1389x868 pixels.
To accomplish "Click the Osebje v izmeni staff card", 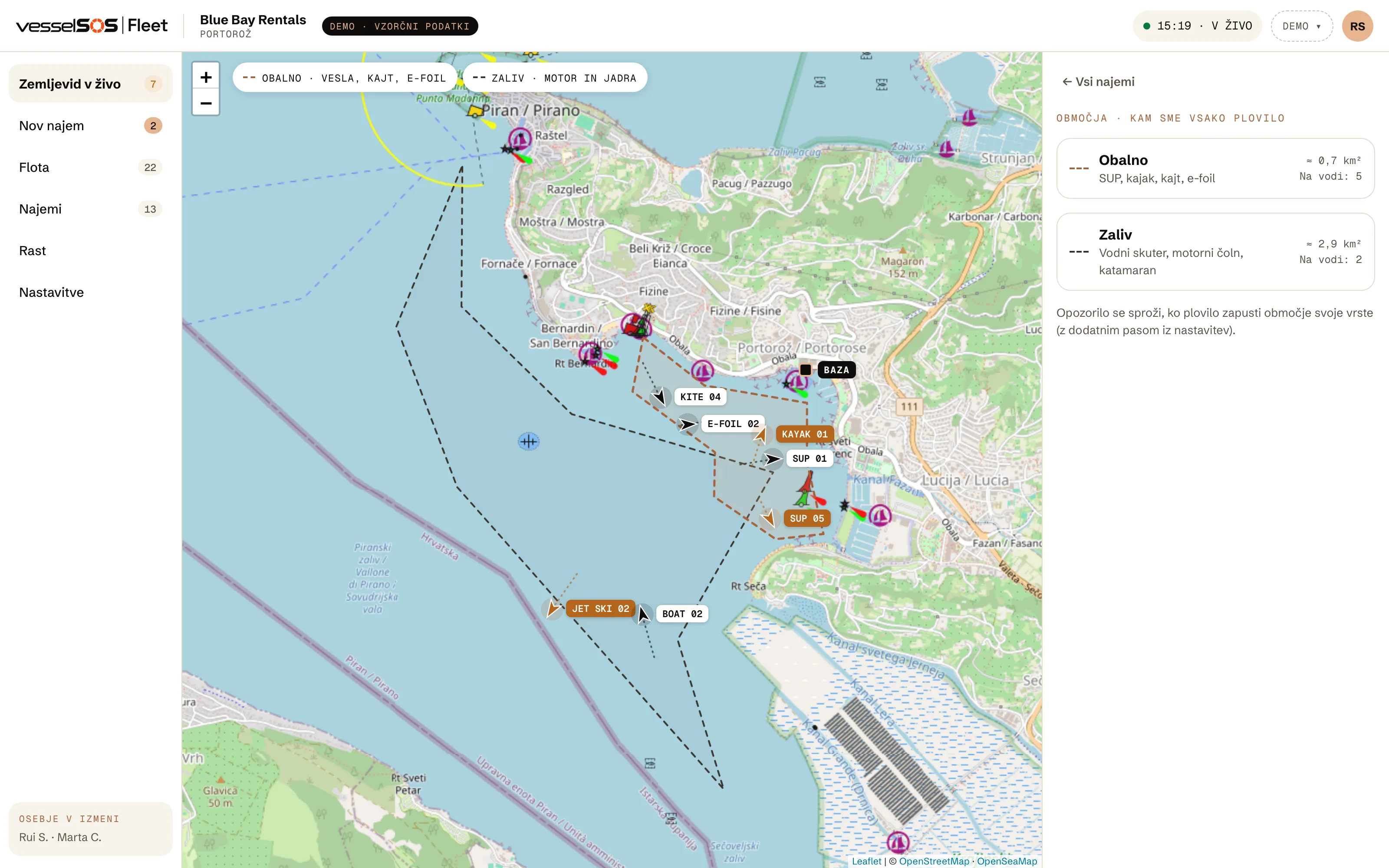I will [x=91, y=829].
